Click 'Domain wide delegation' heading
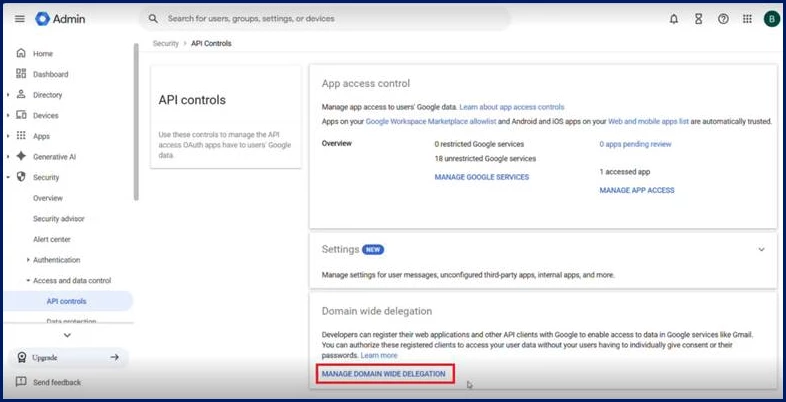Viewport: 786px width, 402px height. coord(377,311)
